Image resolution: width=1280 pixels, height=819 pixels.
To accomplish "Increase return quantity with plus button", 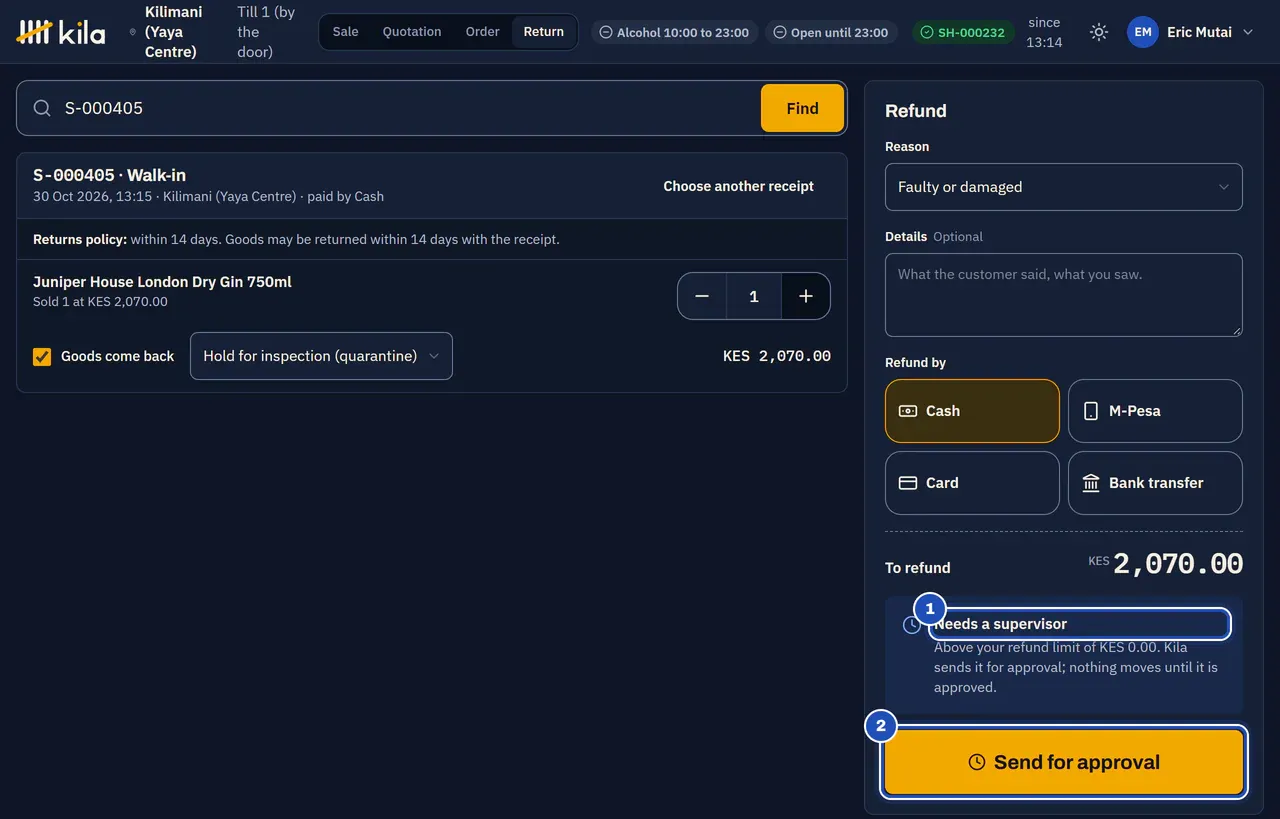I will click(x=806, y=296).
